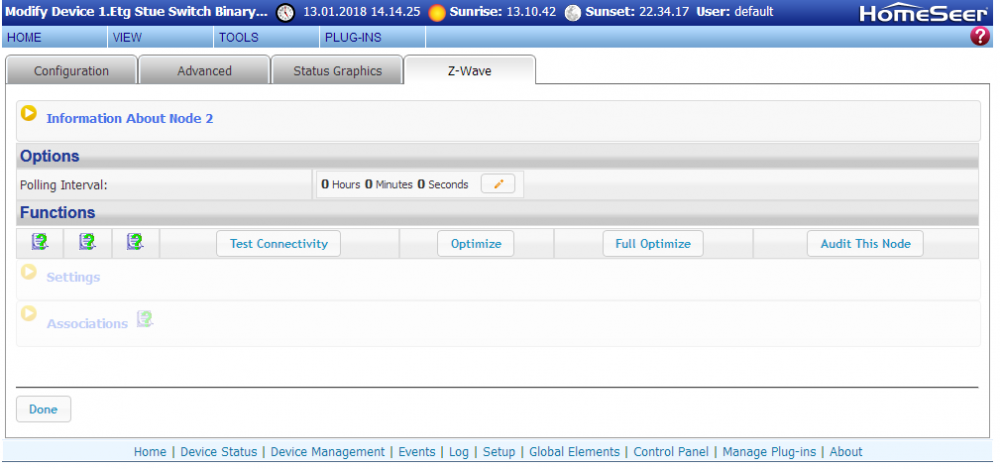Viewport: 1000px width, 469px height.
Task: Follow the Device Management footer link
Action: click(327, 452)
